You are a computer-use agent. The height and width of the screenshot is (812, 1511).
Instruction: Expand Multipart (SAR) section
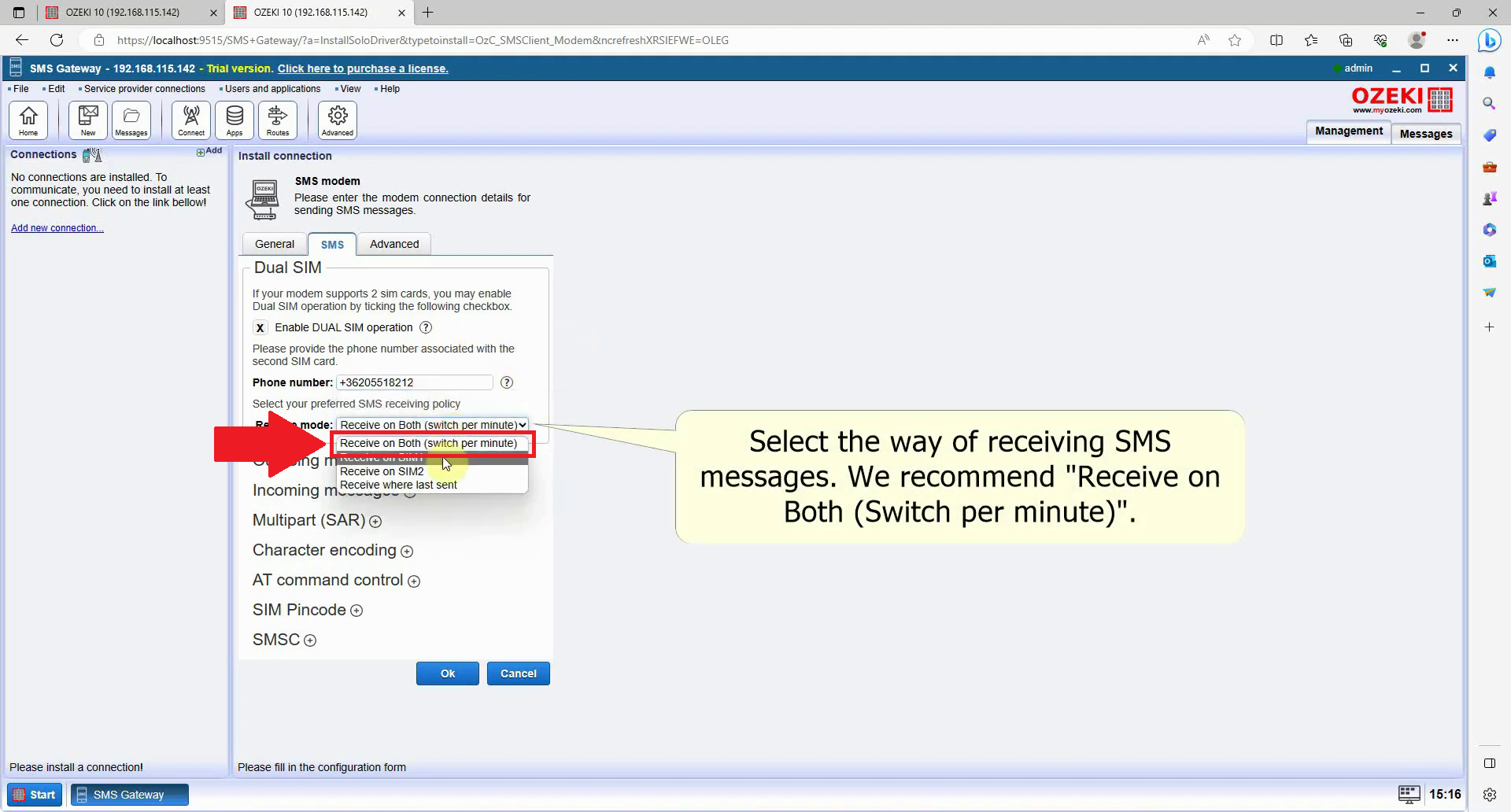click(x=375, y=522)
